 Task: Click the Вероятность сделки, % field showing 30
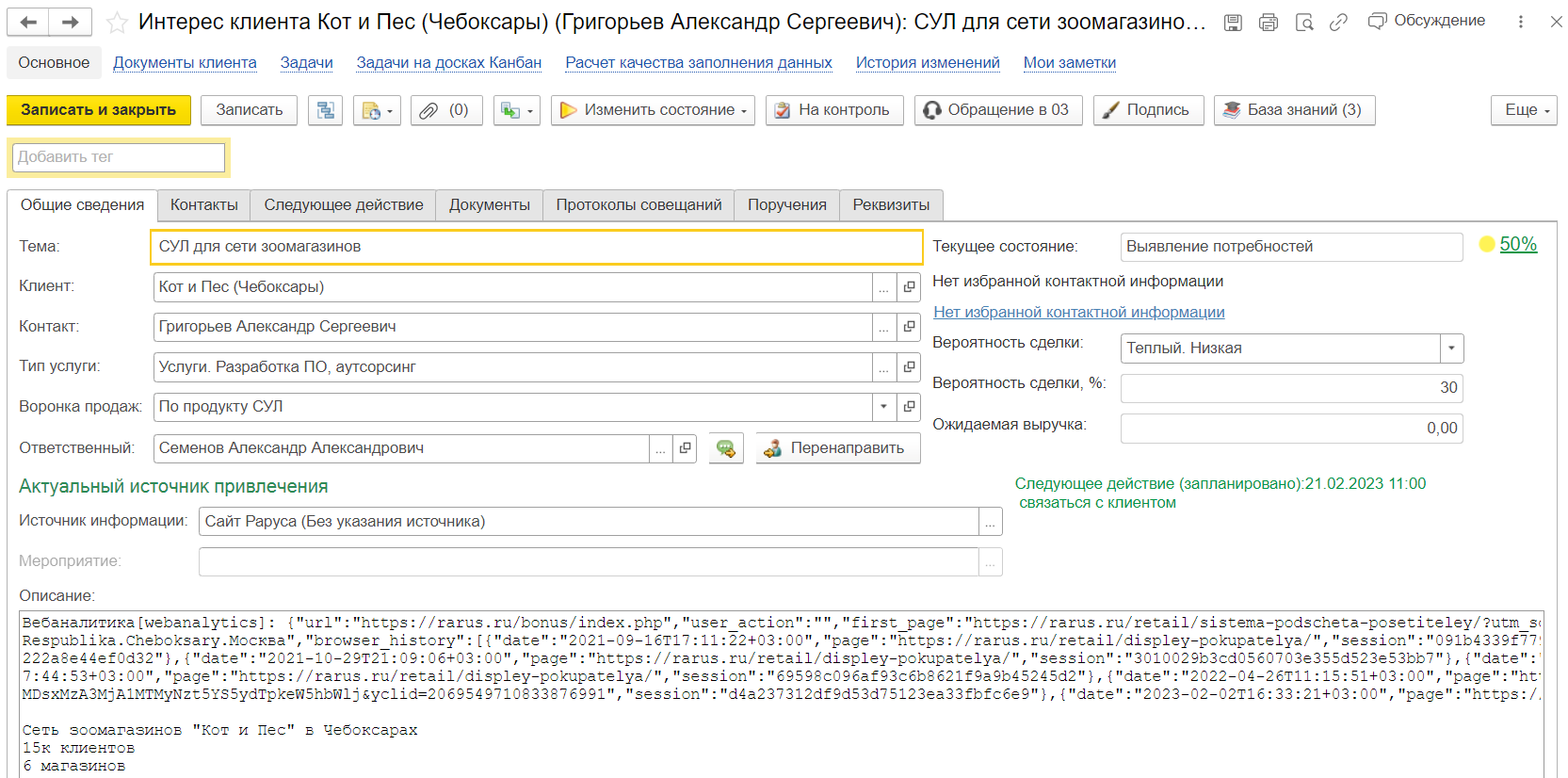[1292, 388]
